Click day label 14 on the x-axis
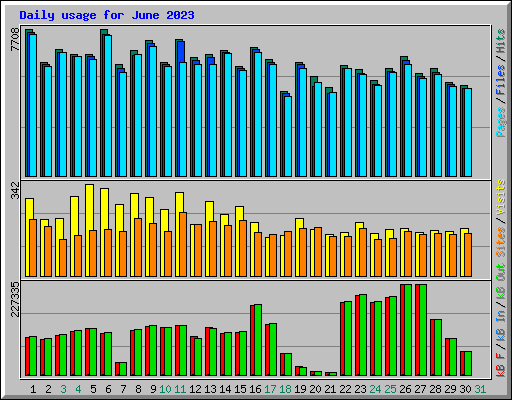The image size is (512, 400). coord(225,389)
